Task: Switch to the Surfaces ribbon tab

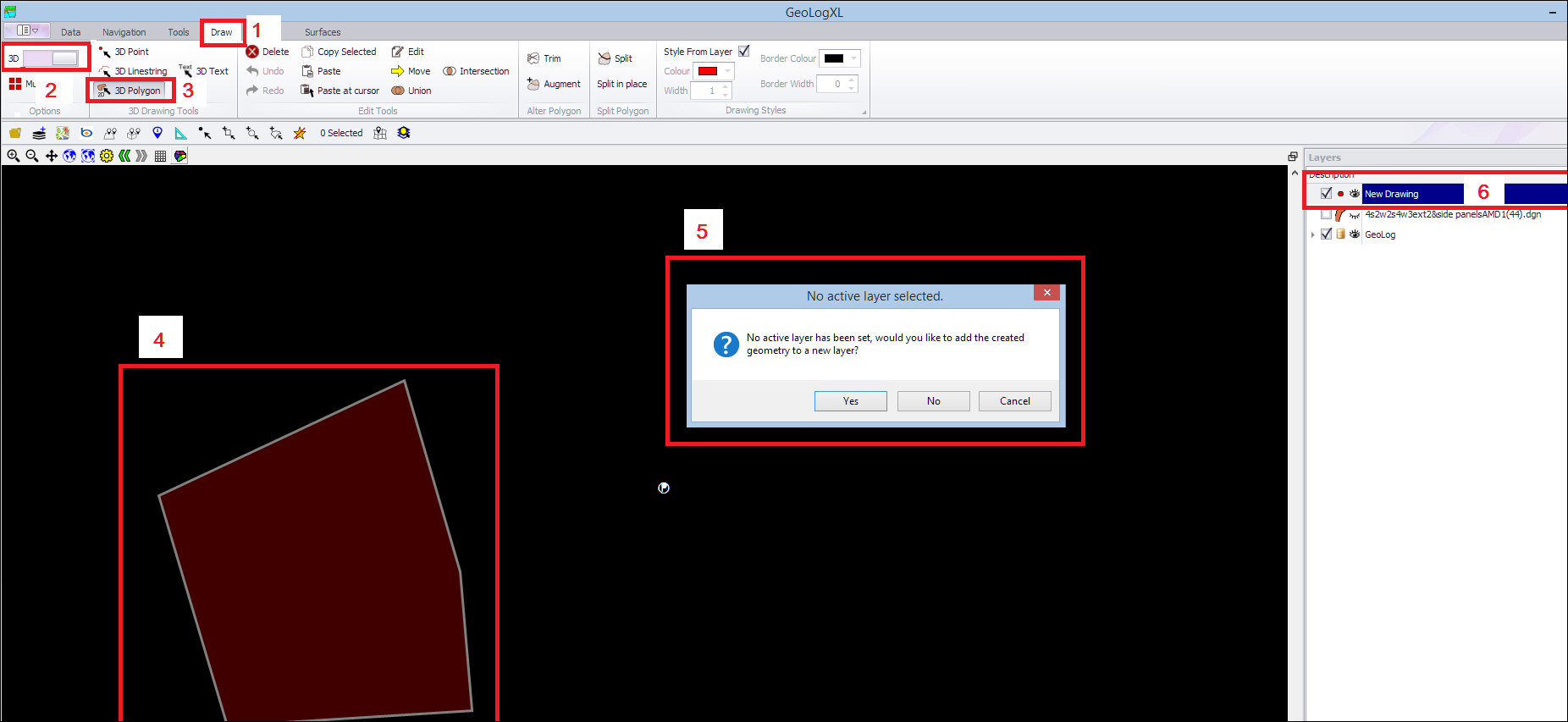Action: click(323, 32)
